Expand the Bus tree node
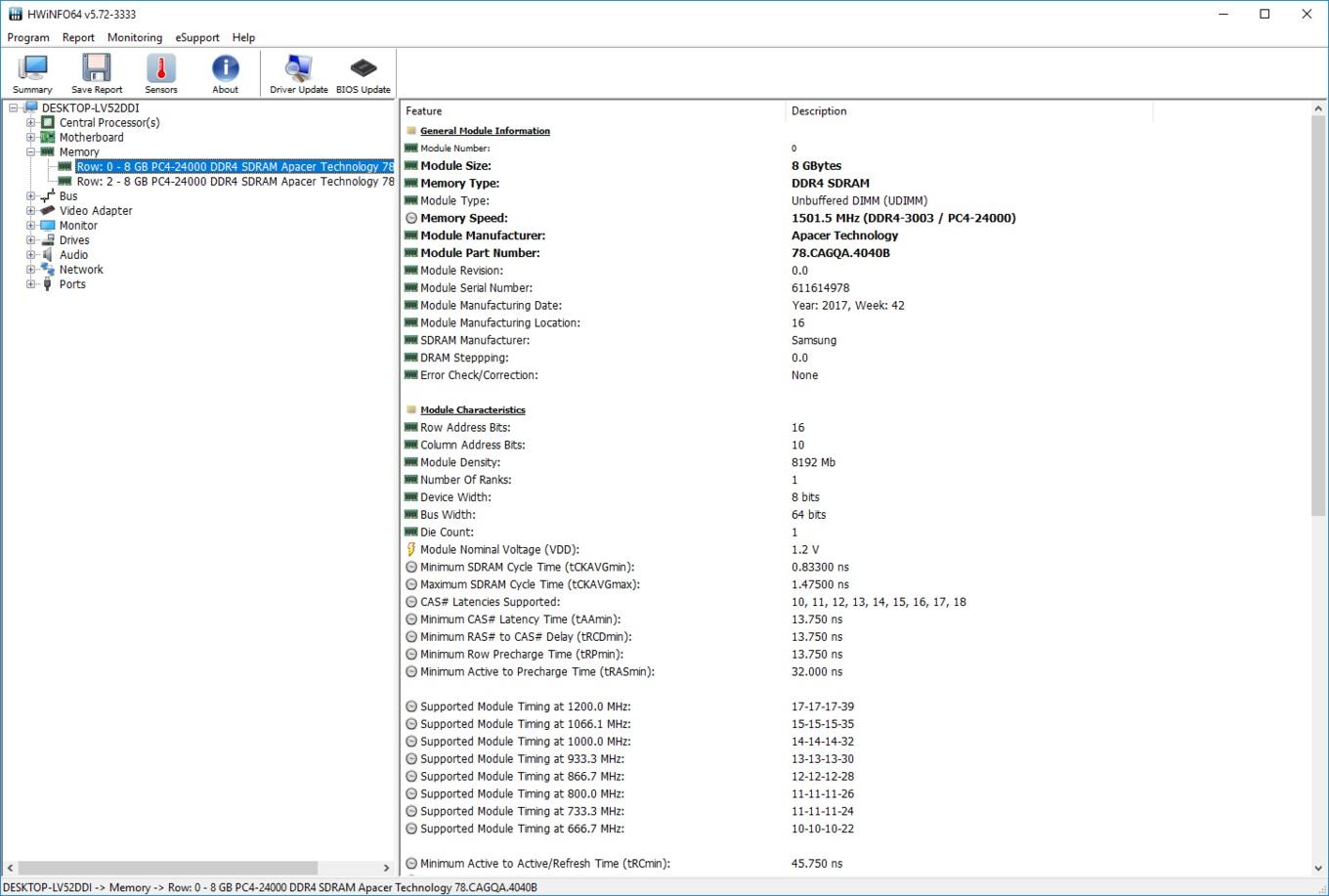This screenshot has width=1329, height=896. [31, 196]
